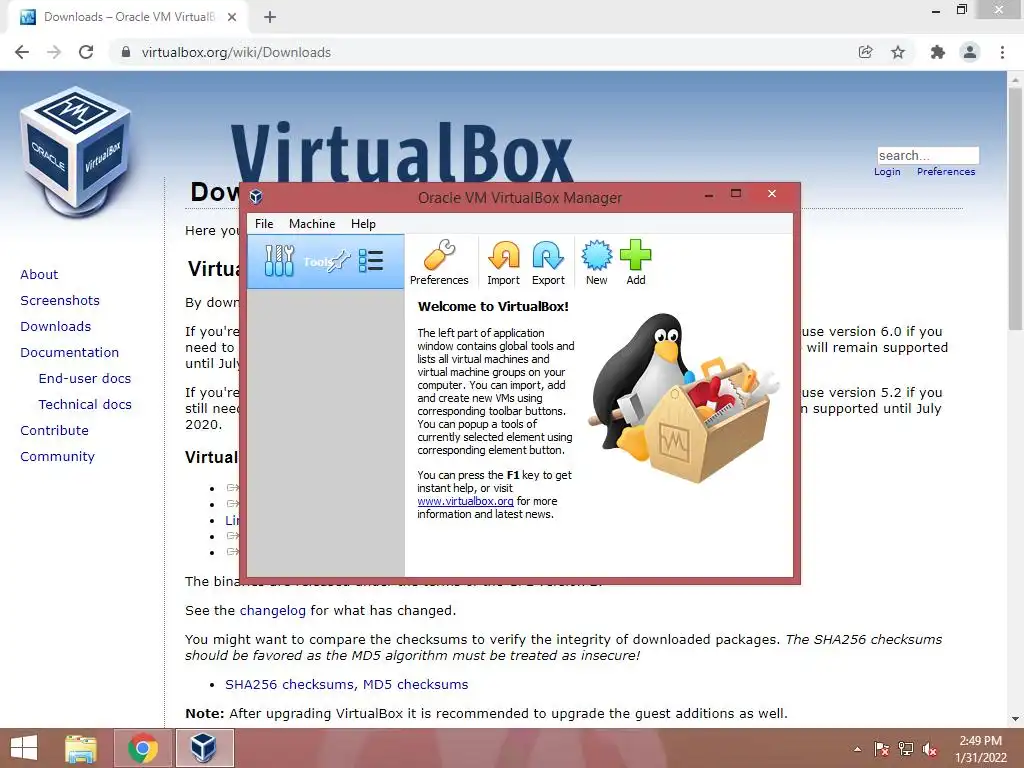This screenshot has width=1024, height=768.
Task: Click Chrome icon in taskbar
Action: point(143,748)
